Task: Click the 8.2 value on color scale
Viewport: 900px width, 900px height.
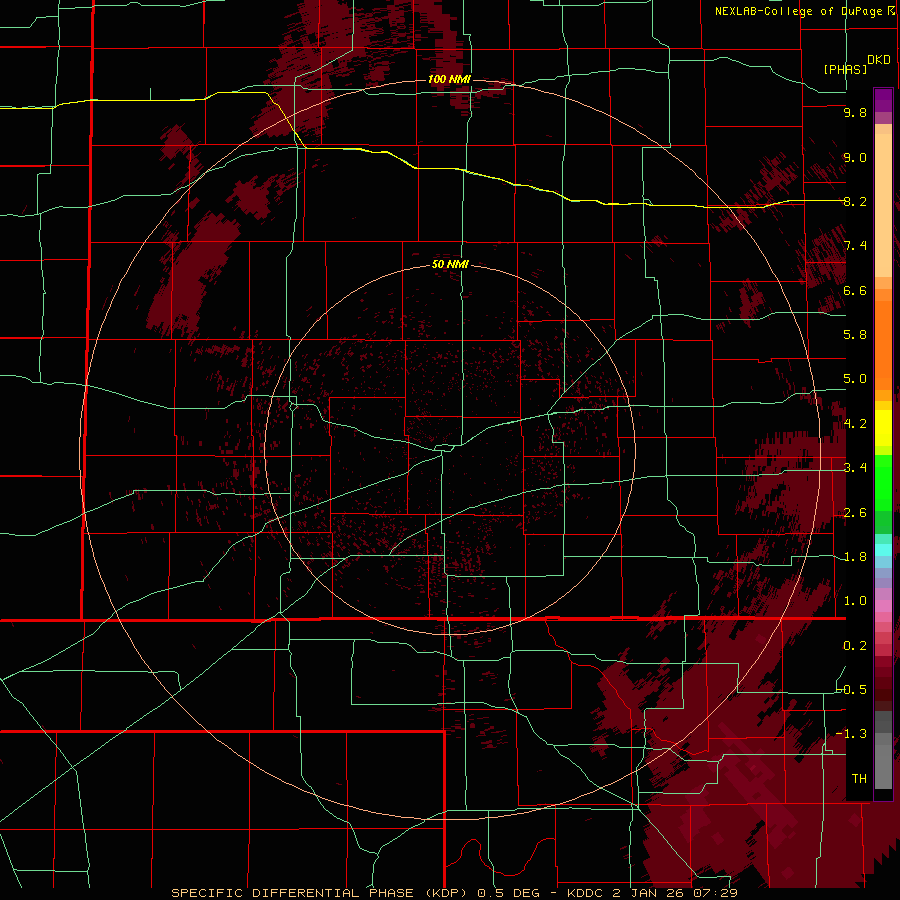Action: (855, 201)
